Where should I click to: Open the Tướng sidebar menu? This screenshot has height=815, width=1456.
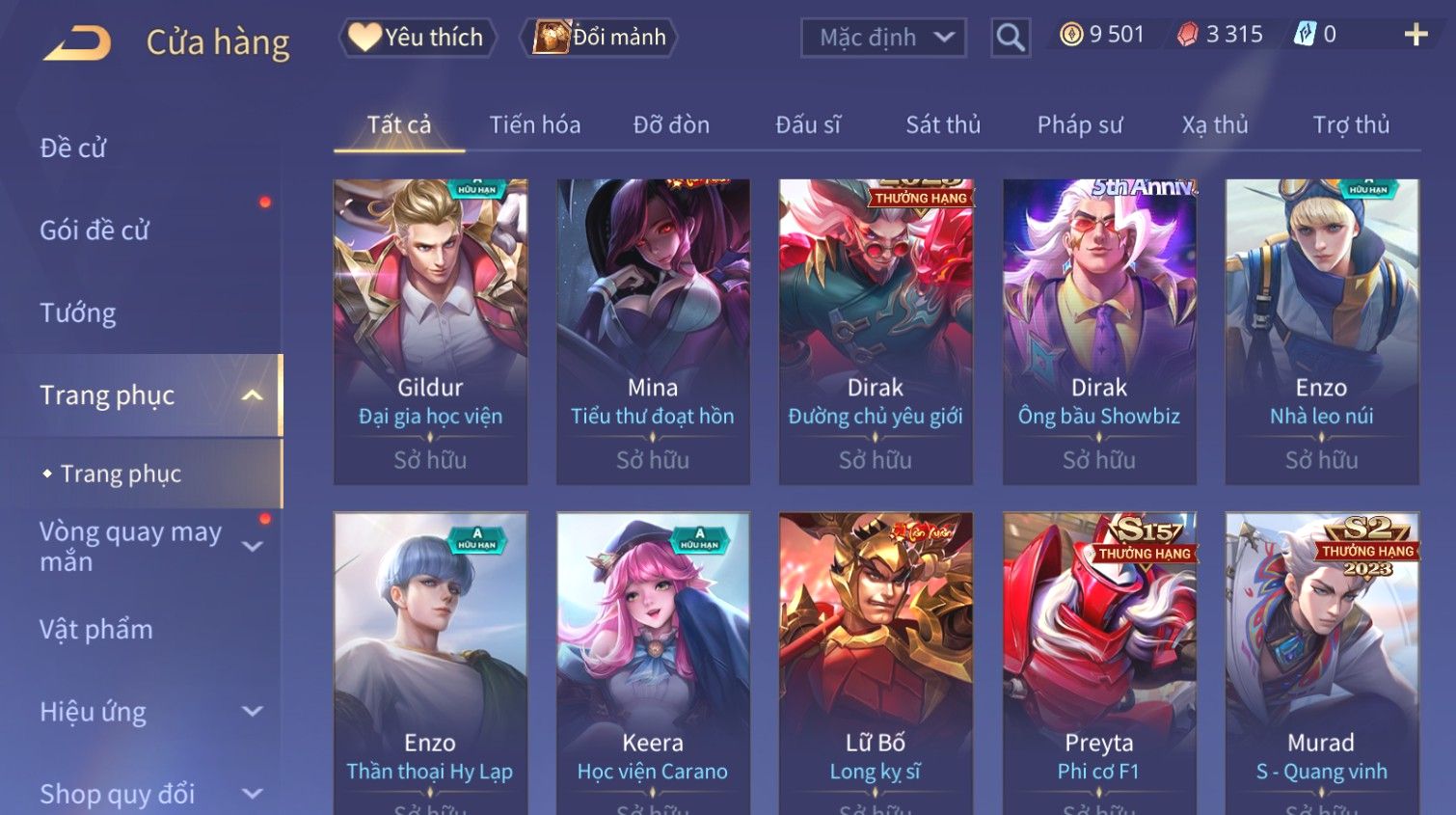point(78,312)
